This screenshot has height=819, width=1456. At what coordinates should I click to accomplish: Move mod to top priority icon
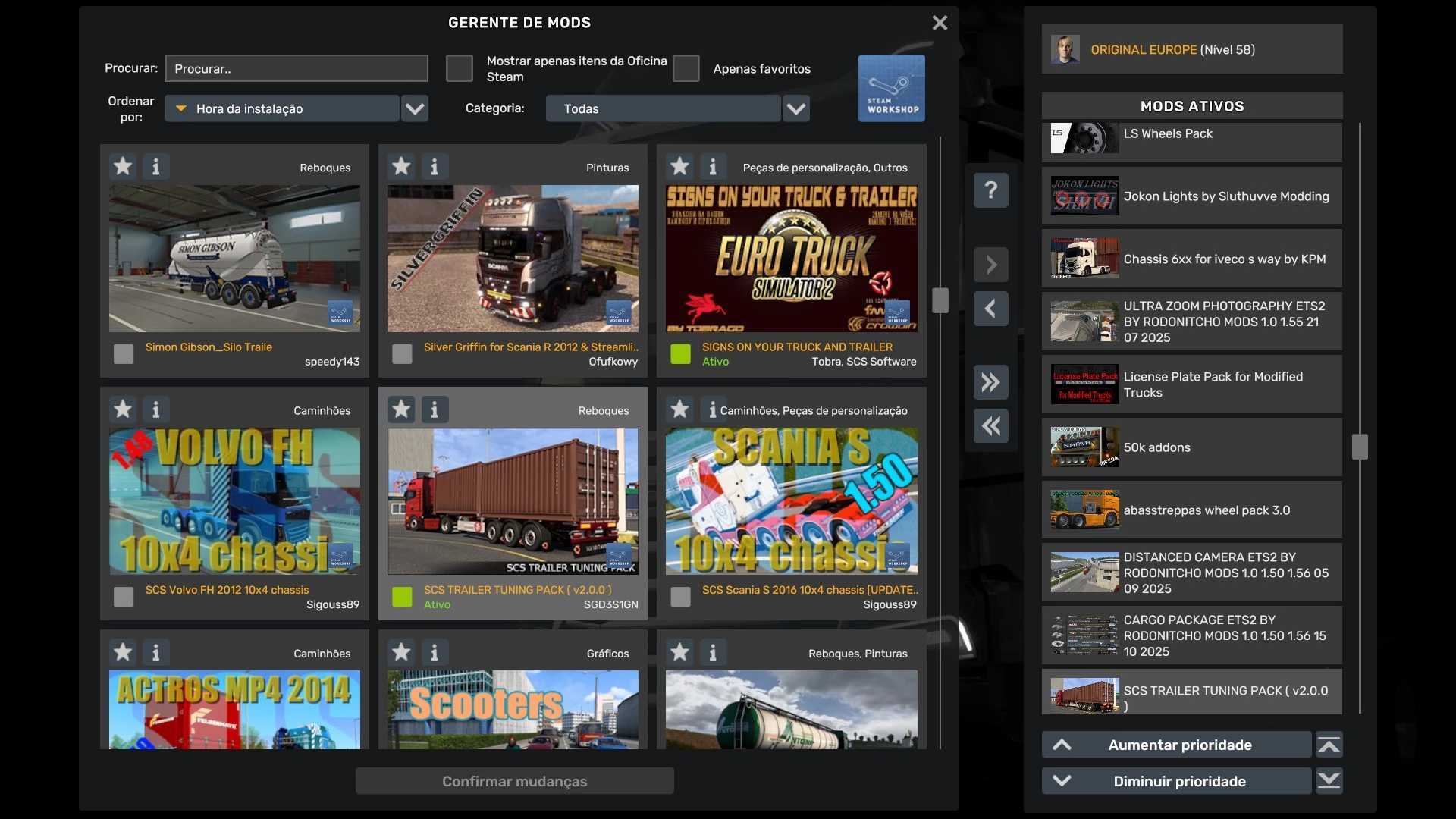pos(1329,745)
